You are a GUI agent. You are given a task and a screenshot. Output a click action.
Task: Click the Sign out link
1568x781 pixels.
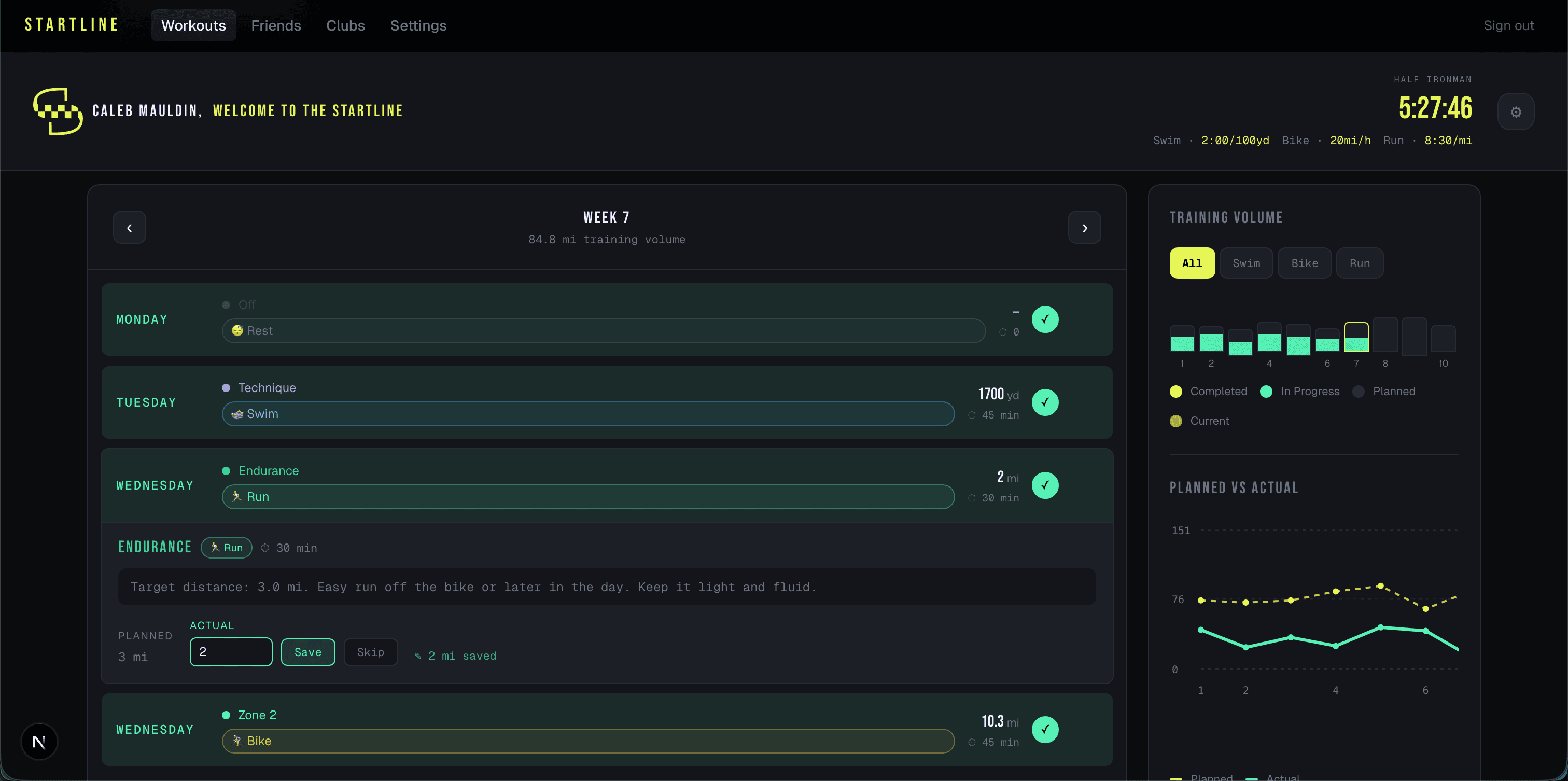[x=1509, y=25]
